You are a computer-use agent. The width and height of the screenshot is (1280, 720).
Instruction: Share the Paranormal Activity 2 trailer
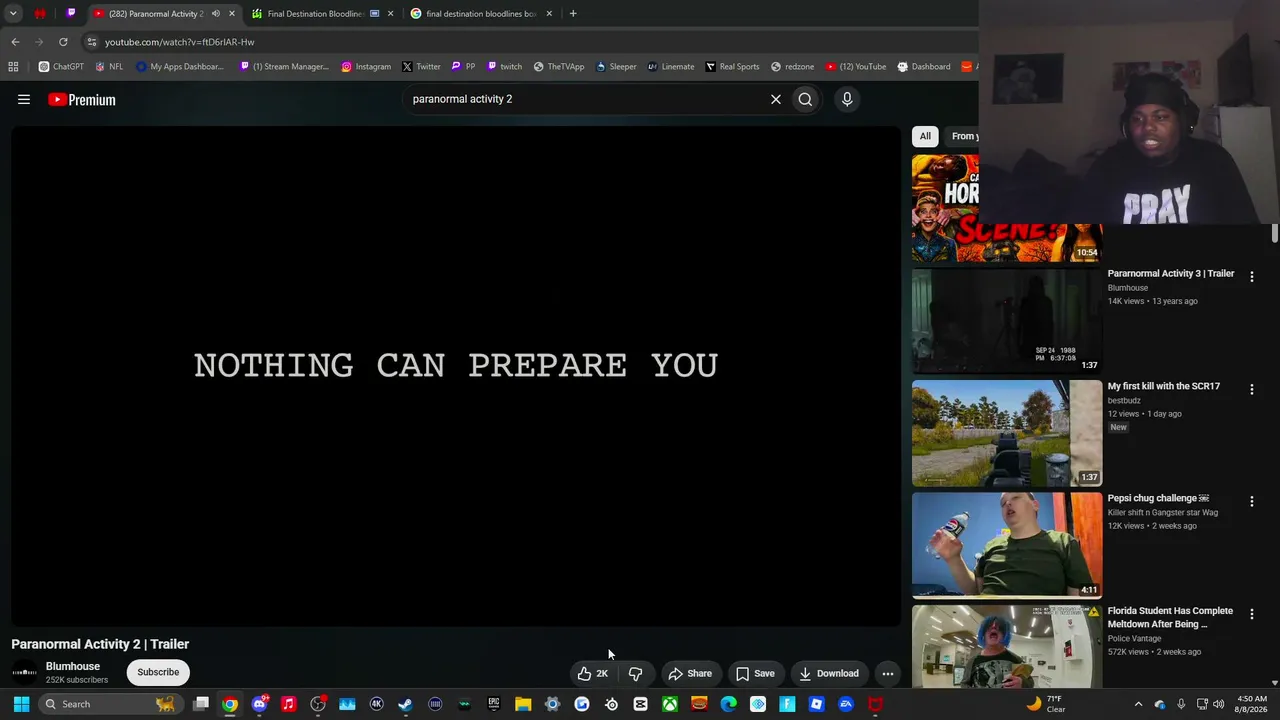[690, 673]
